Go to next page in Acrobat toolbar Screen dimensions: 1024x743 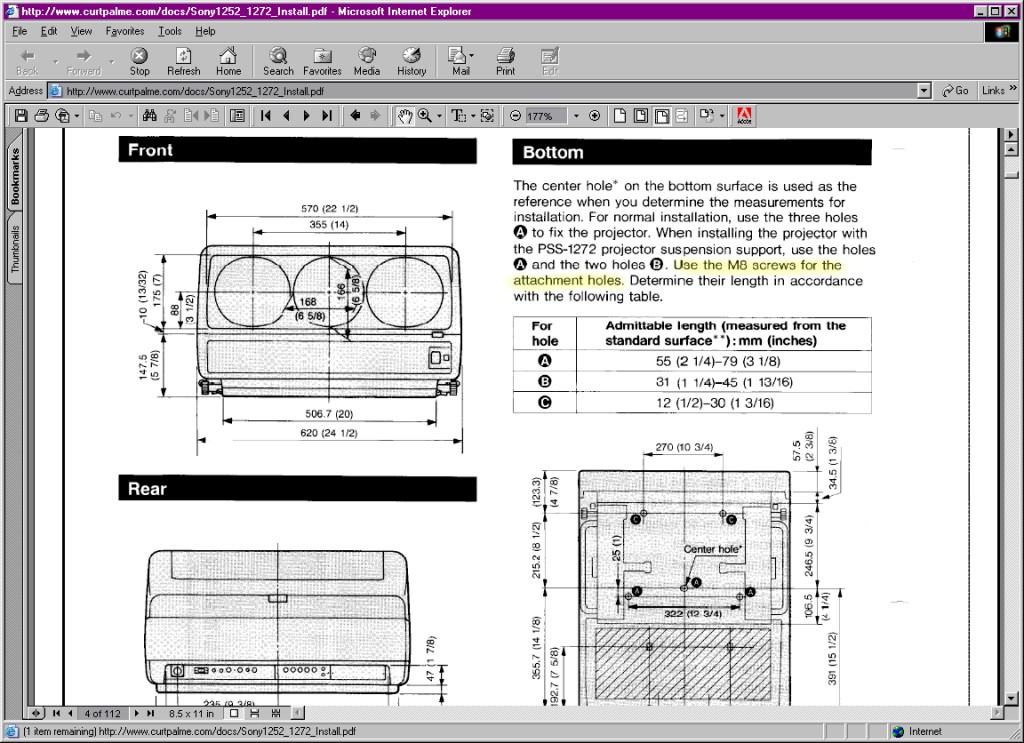point(306,116)
